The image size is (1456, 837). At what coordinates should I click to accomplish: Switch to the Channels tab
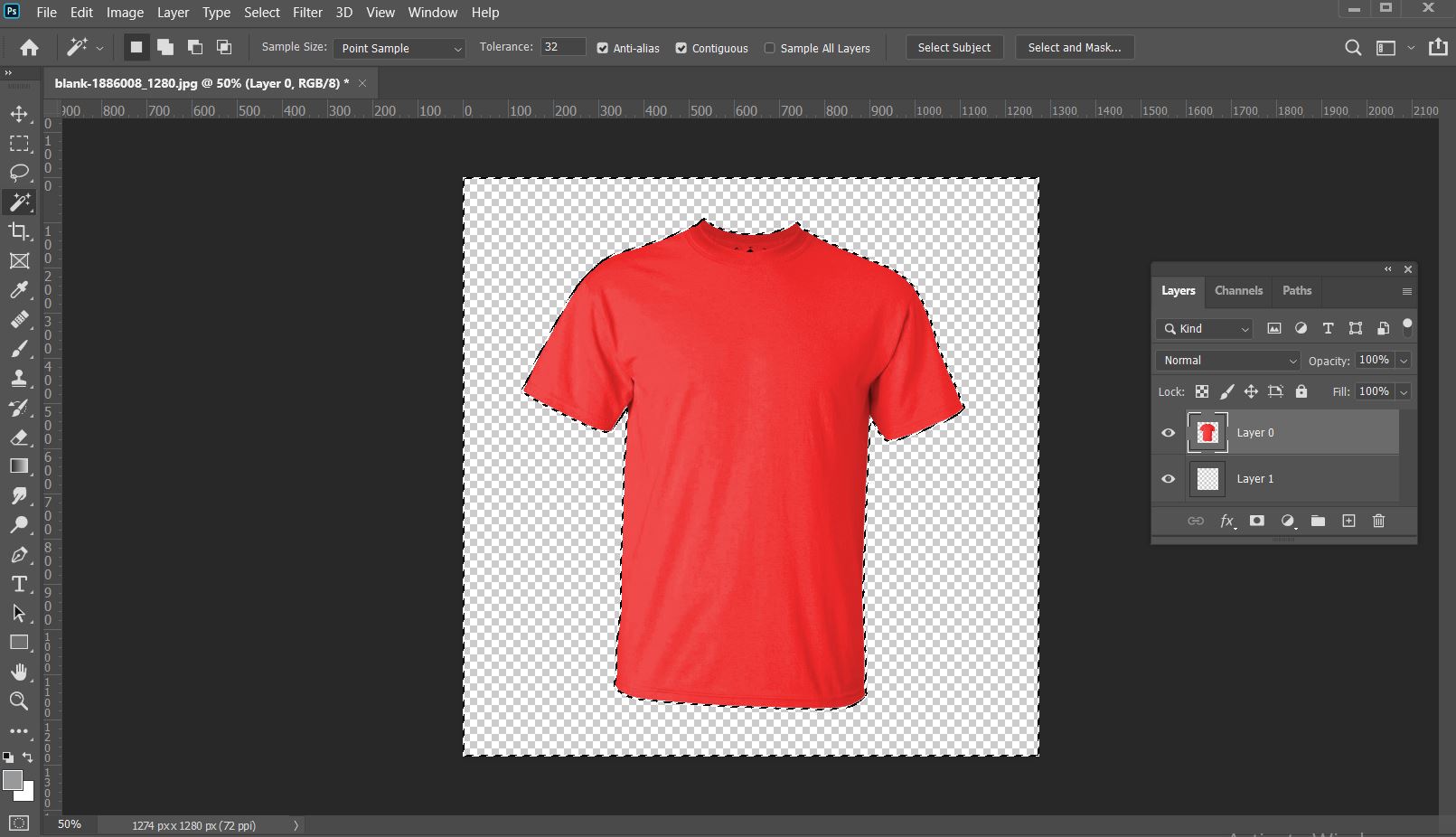coord(1238,290)
